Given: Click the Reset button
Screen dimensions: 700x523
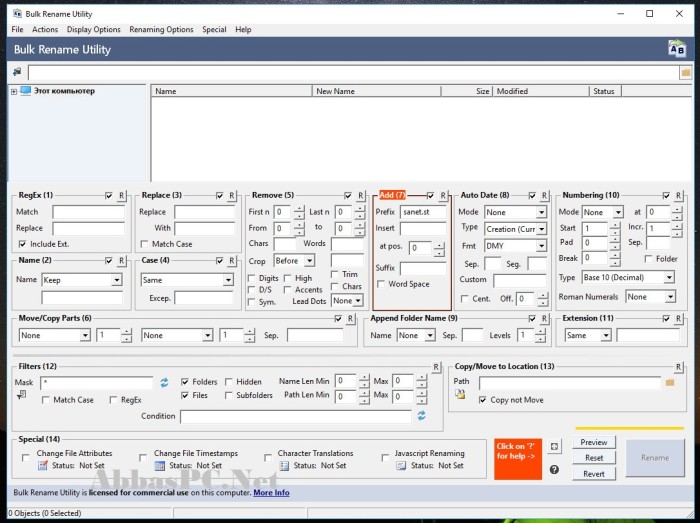Looking at the screenshot, I should point(594,458).
